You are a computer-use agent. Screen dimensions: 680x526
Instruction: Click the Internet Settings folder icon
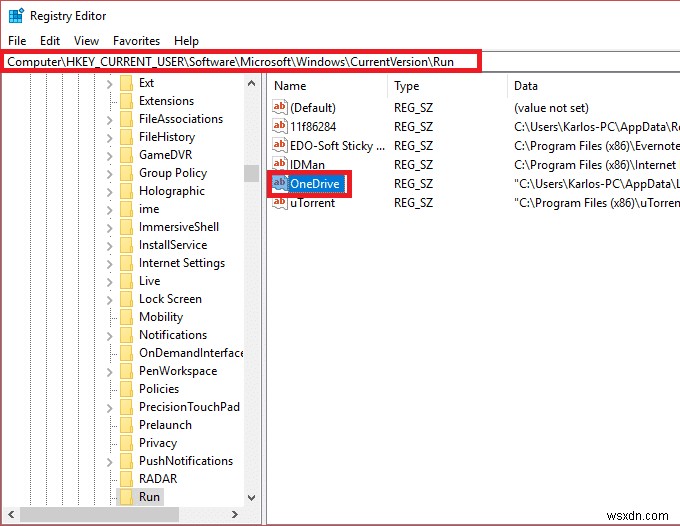126,263
